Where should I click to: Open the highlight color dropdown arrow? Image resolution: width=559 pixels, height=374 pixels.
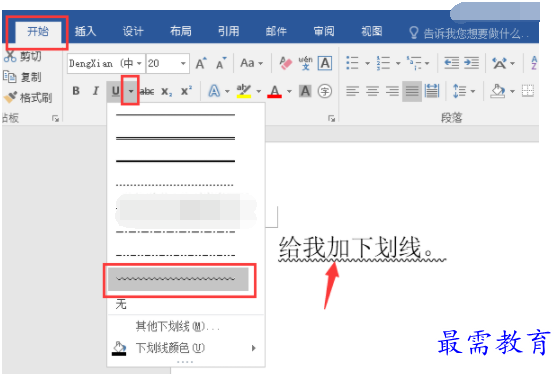(258, 92)
